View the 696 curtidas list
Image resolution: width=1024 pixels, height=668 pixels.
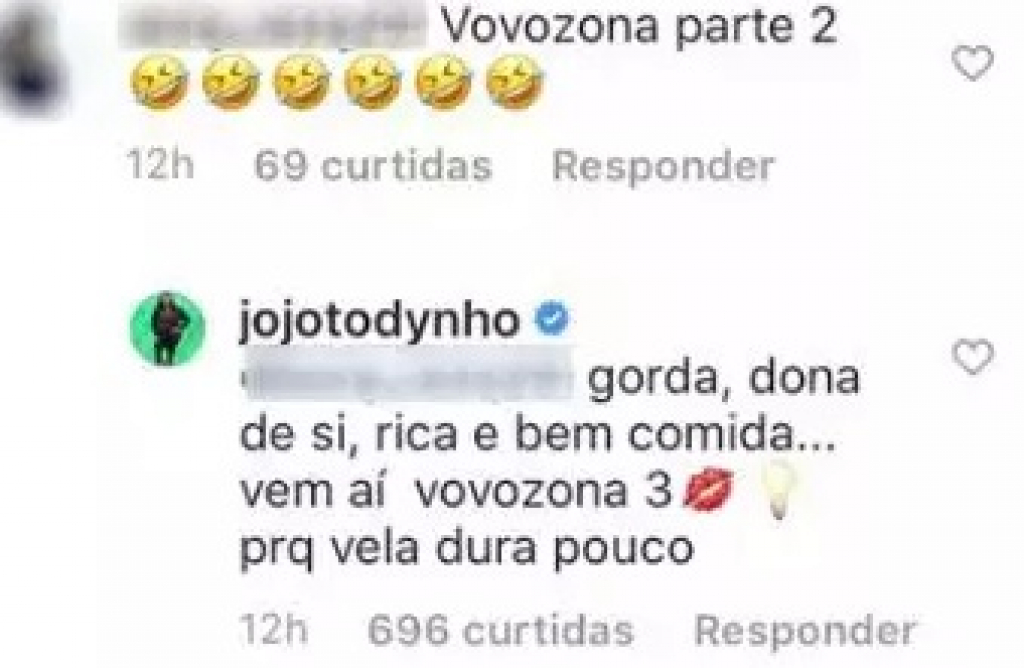(x=500, y=630)
